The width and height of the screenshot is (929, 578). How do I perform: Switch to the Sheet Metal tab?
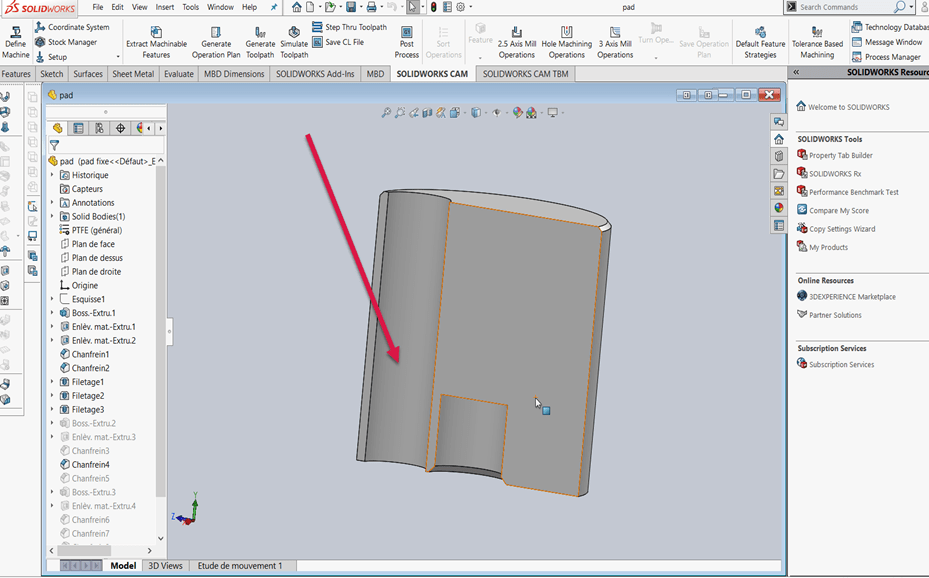133,74
